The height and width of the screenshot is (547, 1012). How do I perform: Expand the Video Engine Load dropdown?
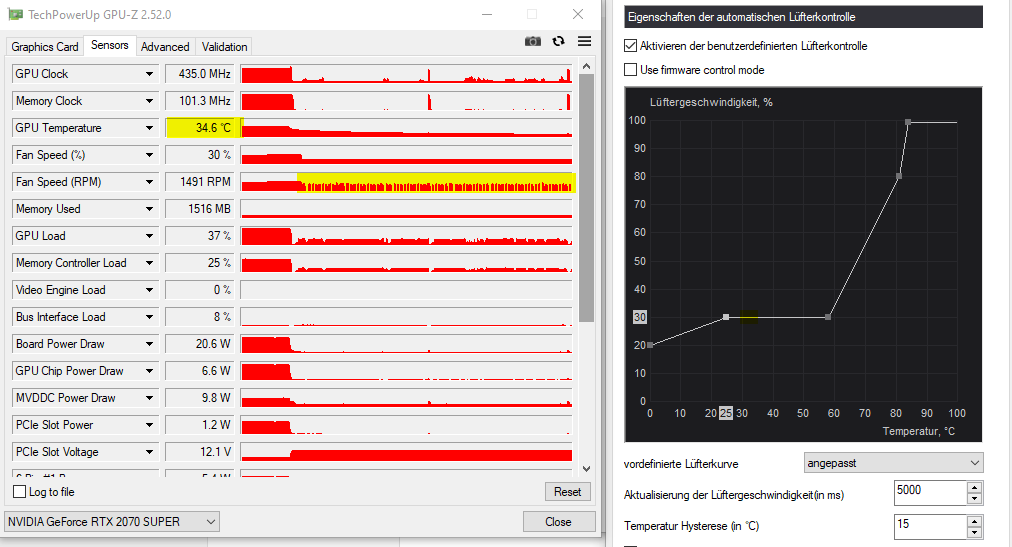point(149,290)
